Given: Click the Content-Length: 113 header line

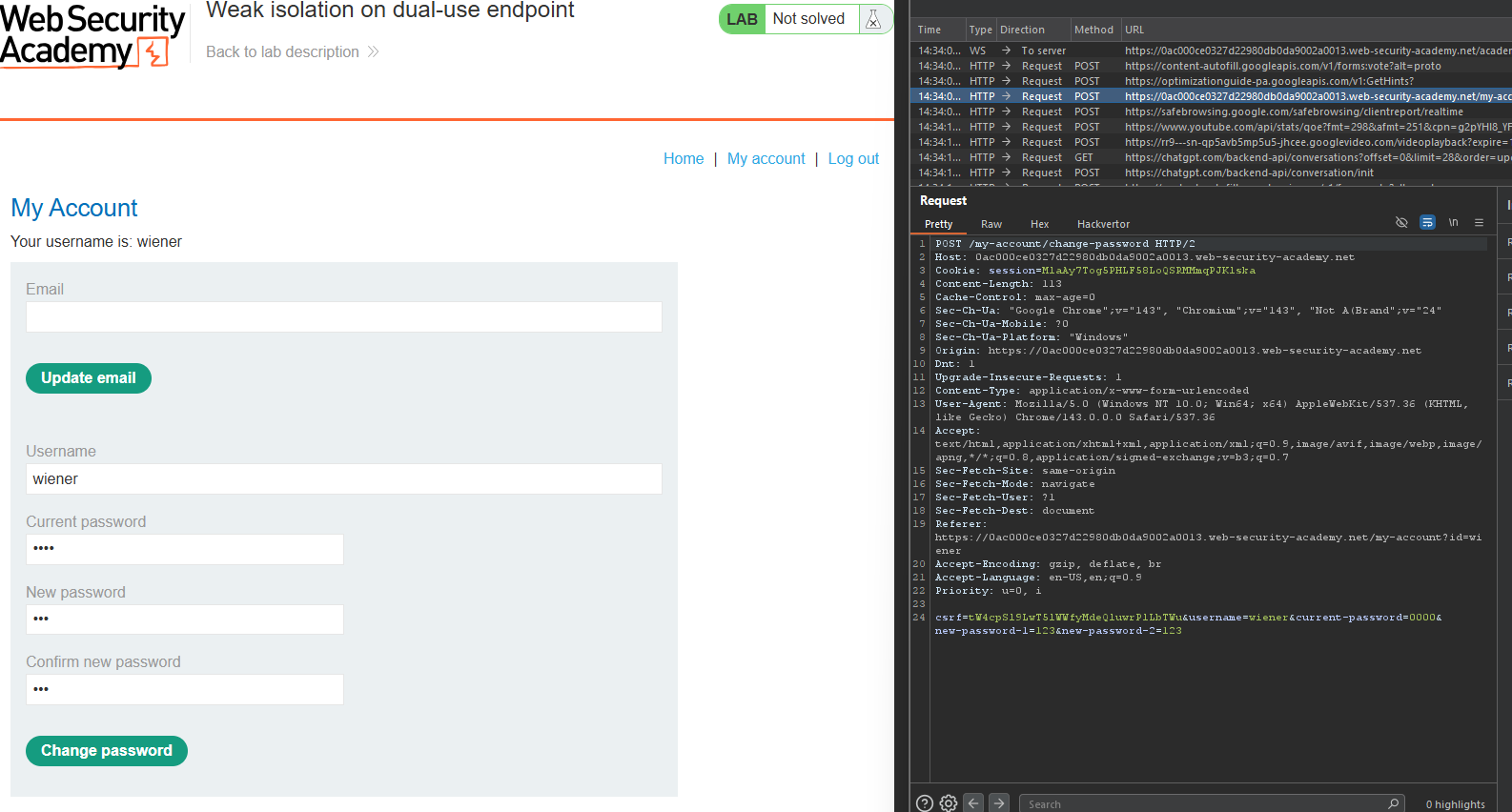Looking at the screenshot, I should (x=998, y=284).
